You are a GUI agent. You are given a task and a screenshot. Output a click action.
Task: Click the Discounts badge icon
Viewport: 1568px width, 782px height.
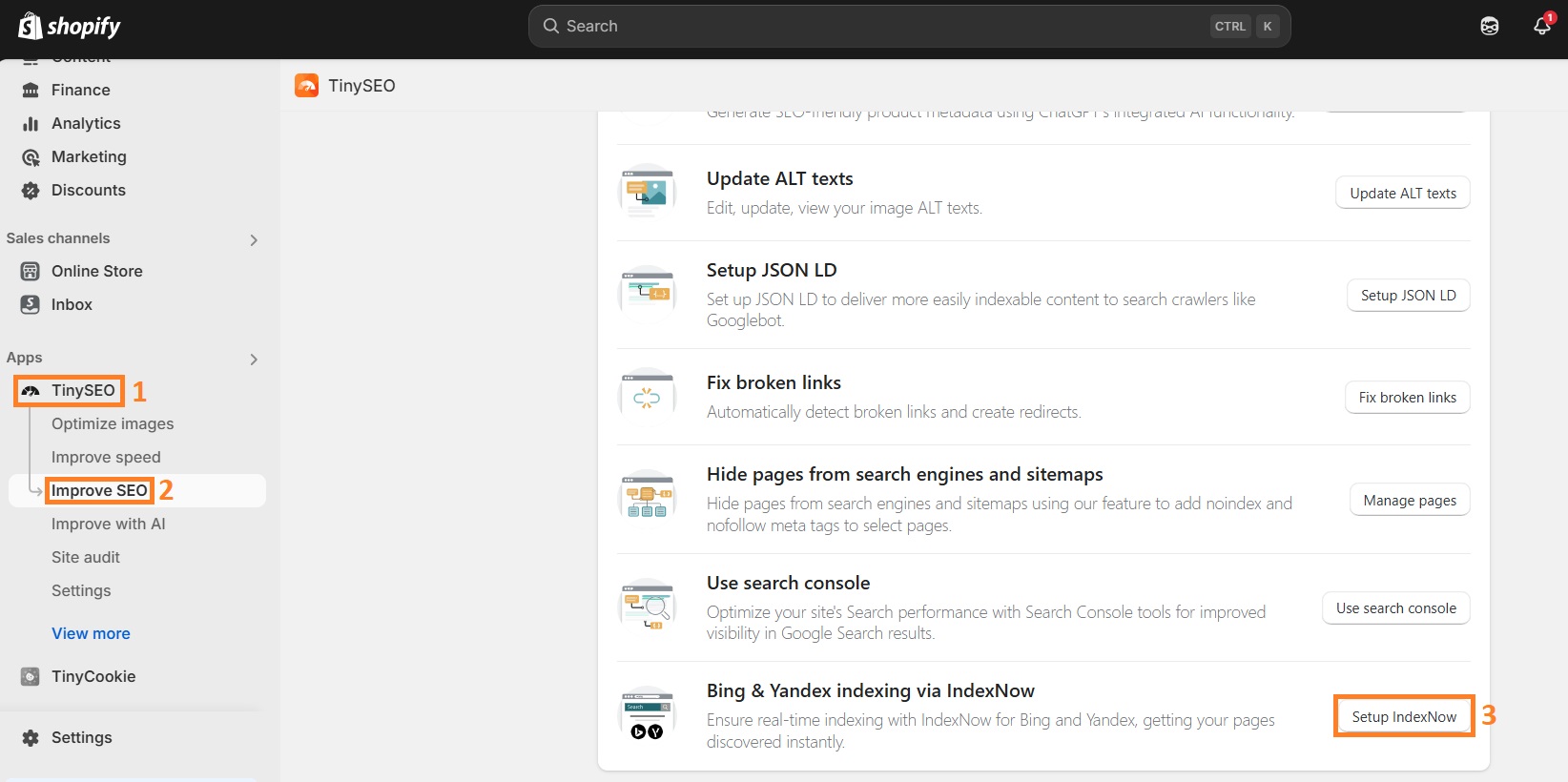[31, 190]
